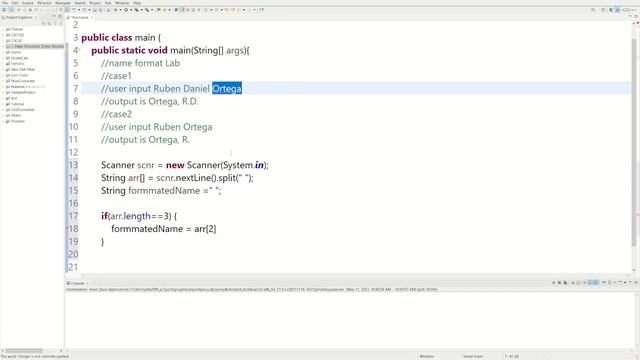Open the Debug button dropdown arrow

(x=120, y=10)
